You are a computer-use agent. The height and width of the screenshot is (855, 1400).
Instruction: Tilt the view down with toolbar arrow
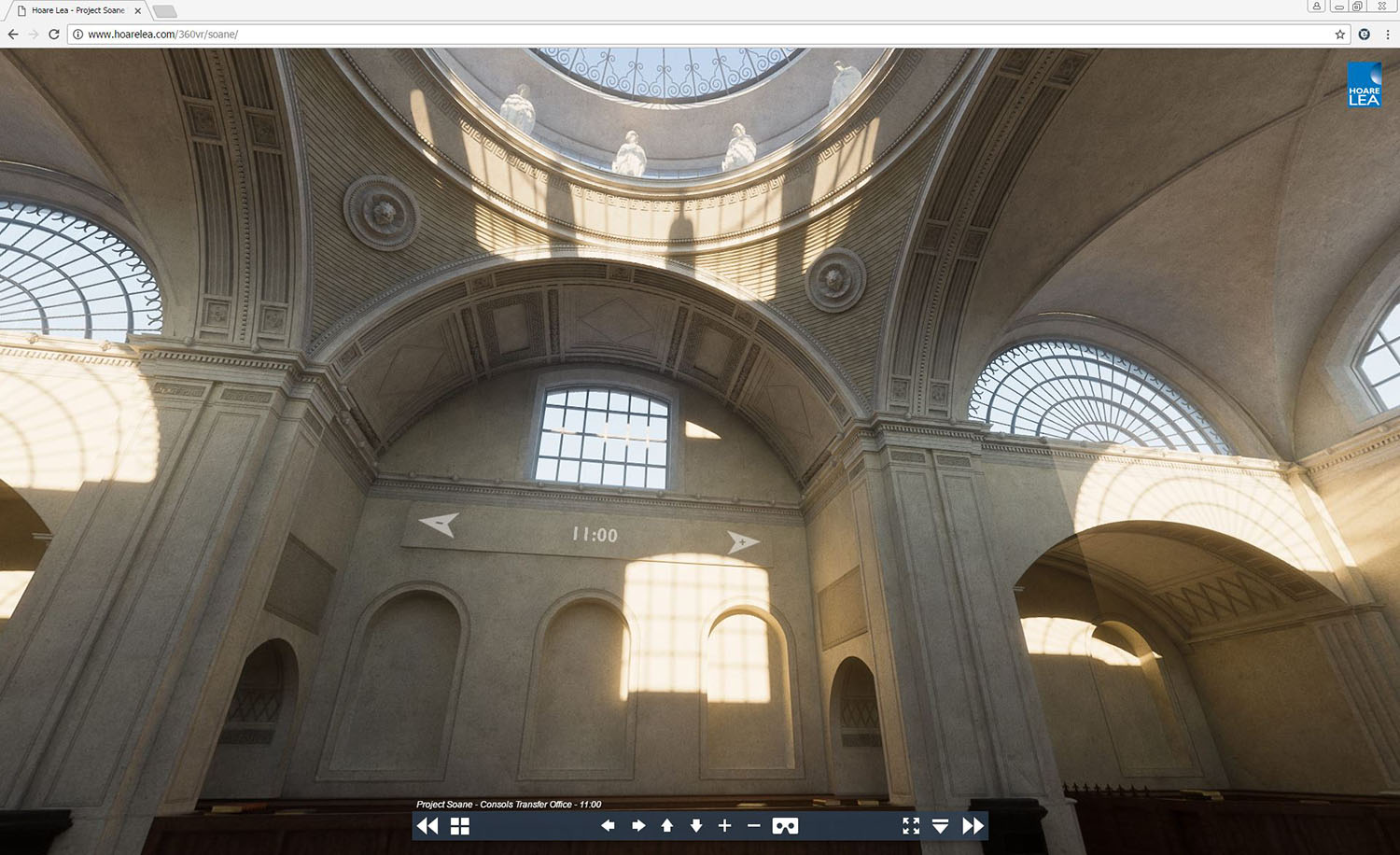[x=696, y=826]
